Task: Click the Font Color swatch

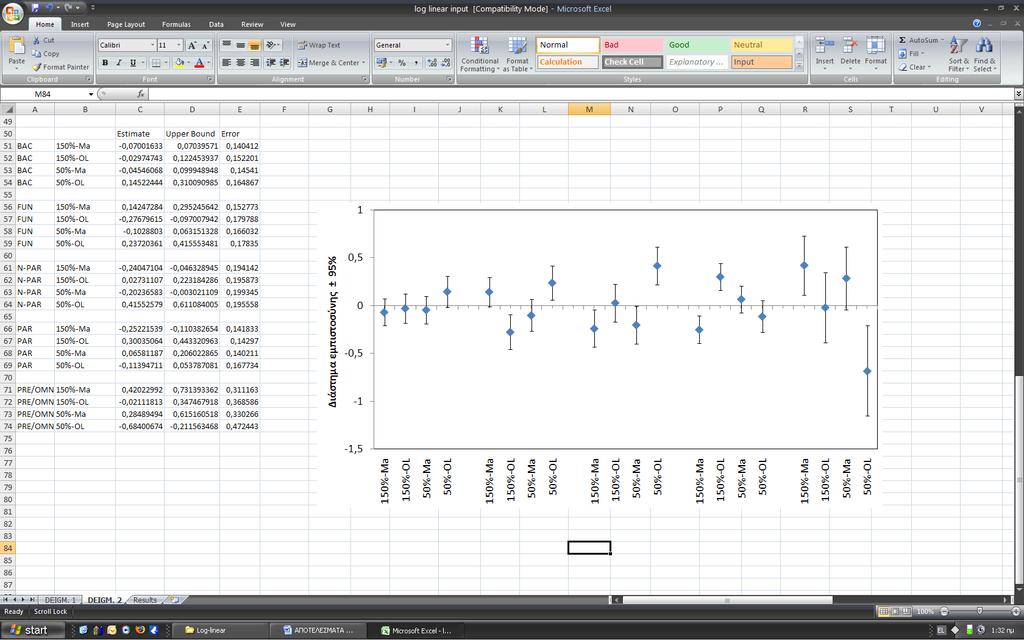Action: pos(199,63)
